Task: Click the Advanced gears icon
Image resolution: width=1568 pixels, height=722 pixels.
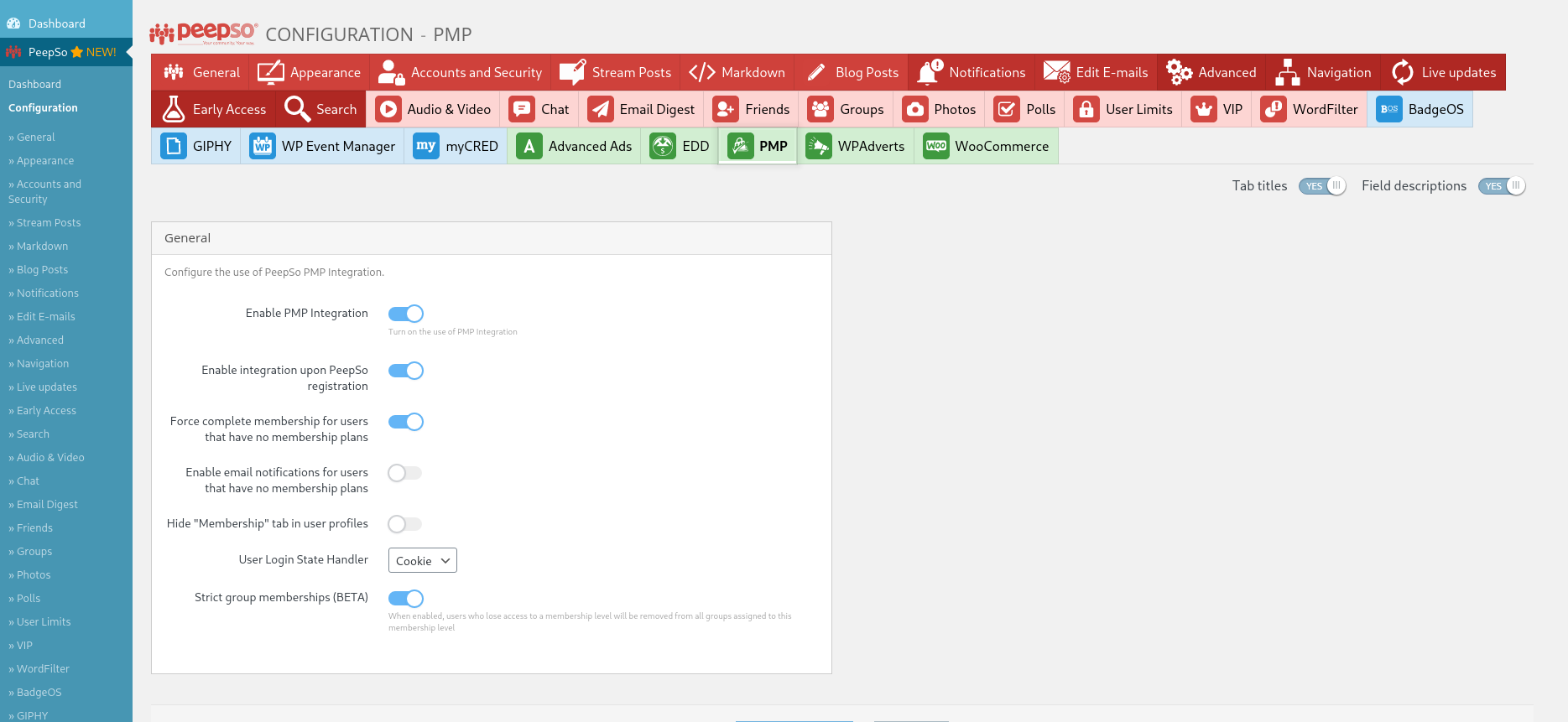Action: pyautogui.click(x=1179, y=72)
